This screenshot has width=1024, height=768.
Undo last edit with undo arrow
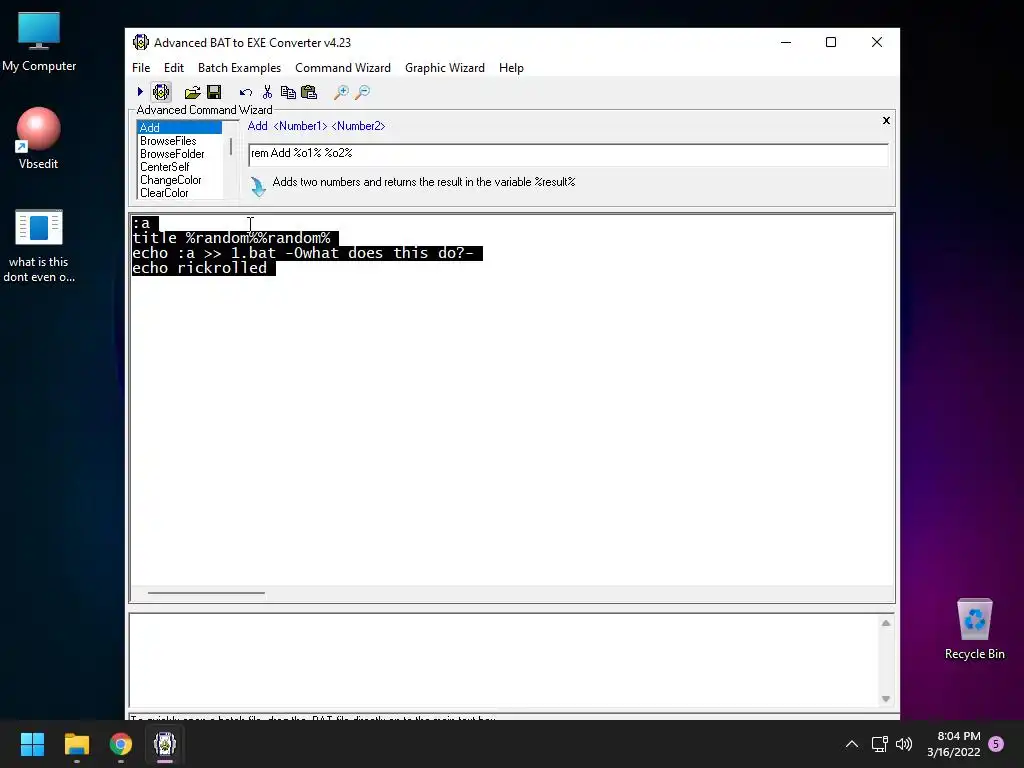point(246,92)
